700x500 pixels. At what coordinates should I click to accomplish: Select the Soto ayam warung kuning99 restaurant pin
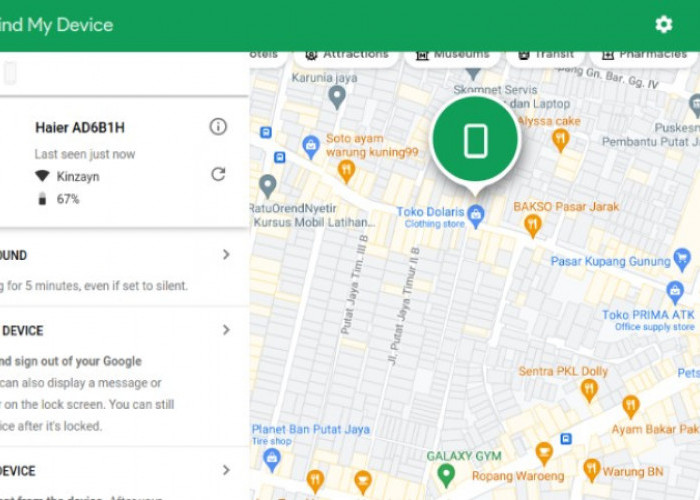pyautogui.click(x=346, y=171)
